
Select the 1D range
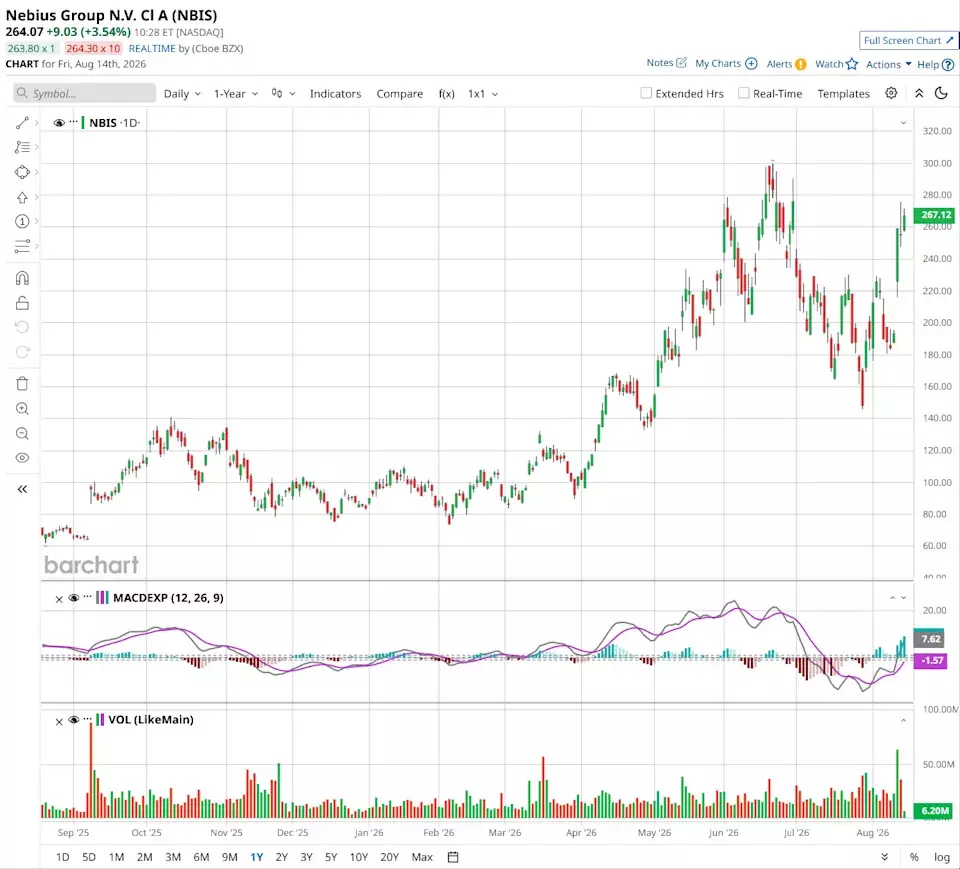[x=62, y=857]
